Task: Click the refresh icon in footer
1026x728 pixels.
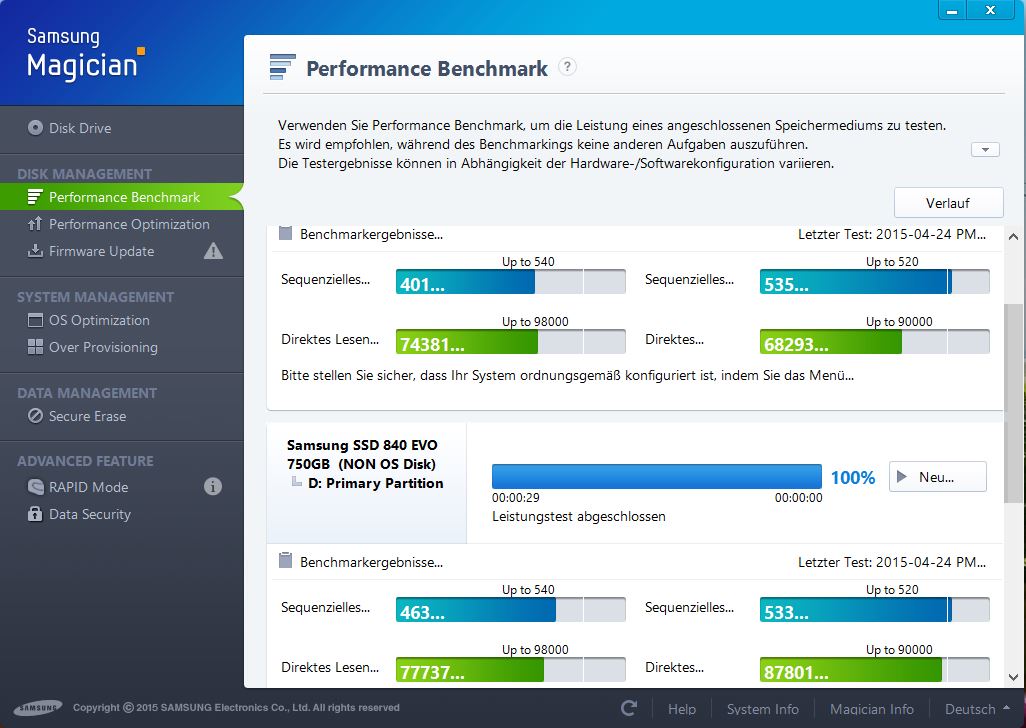Action: 629,708
